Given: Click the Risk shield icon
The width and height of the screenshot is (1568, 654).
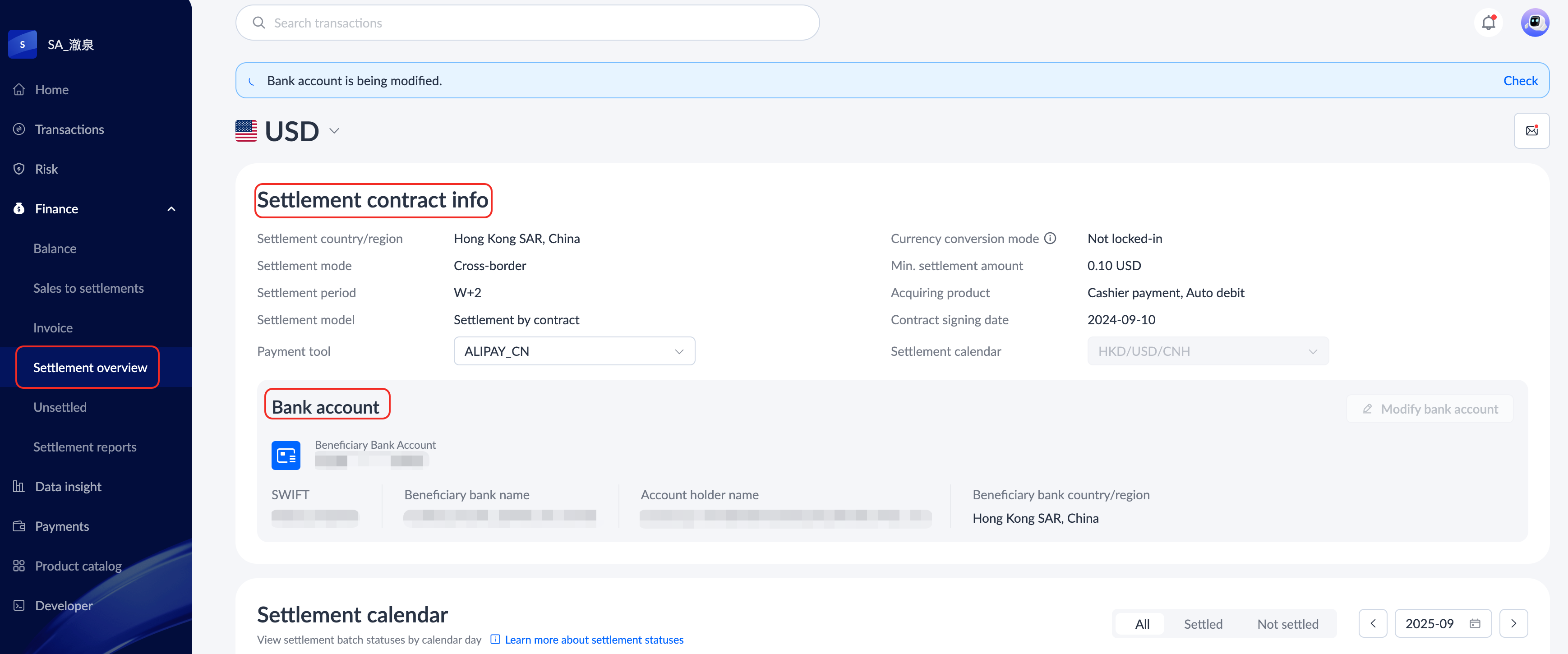Looking at the screenshot, I should click(19, 169).
